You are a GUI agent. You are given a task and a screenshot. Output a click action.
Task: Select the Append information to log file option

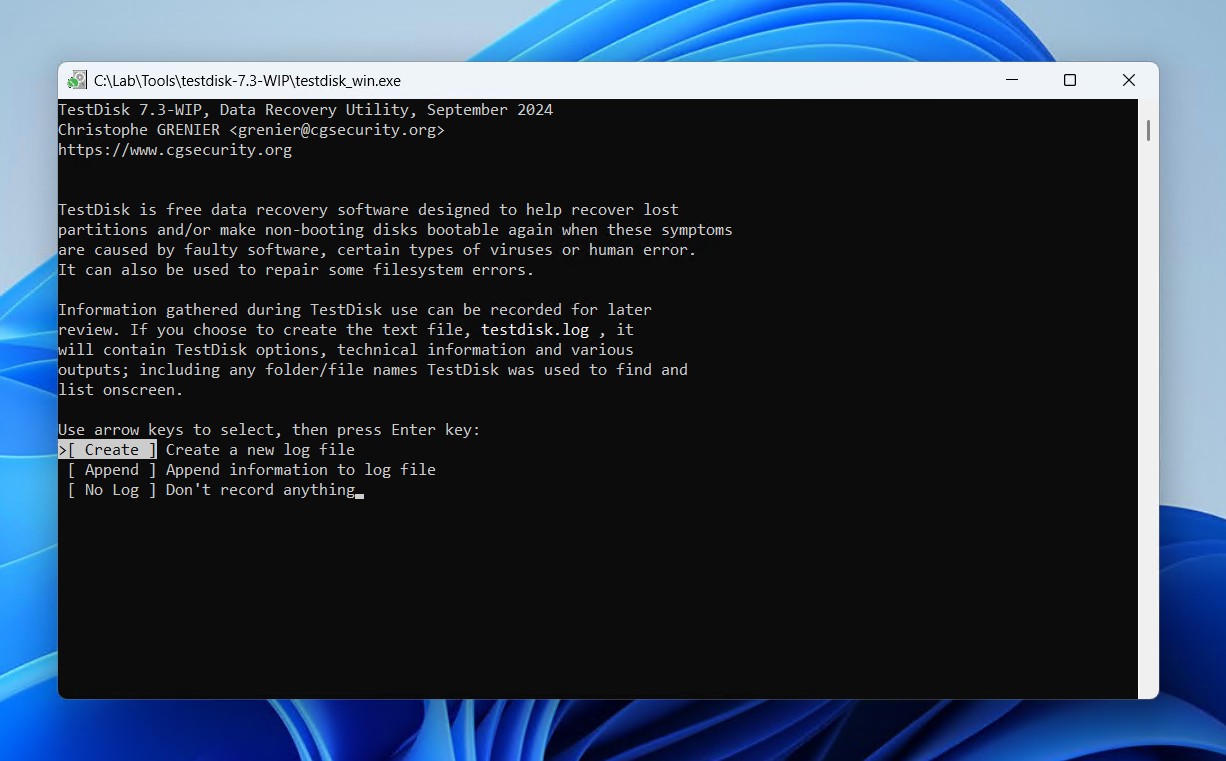click(111, 469)
